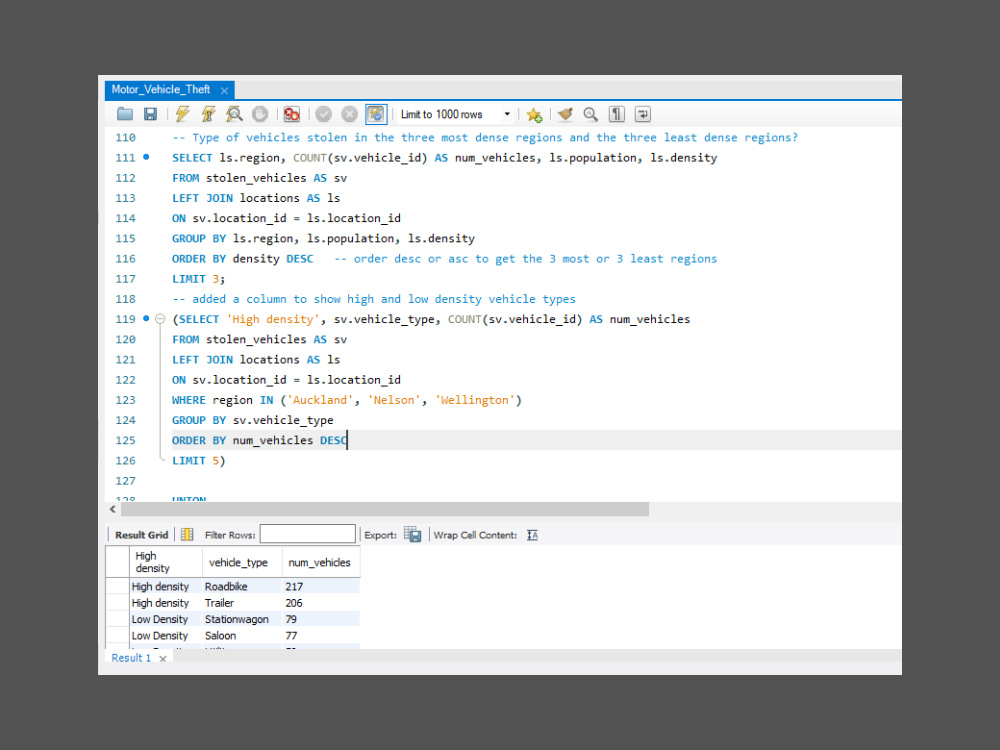Click the left arrow of horizontal scrollbar
Viewport: 1000px width, 750px height.
[x=113, y=509]
